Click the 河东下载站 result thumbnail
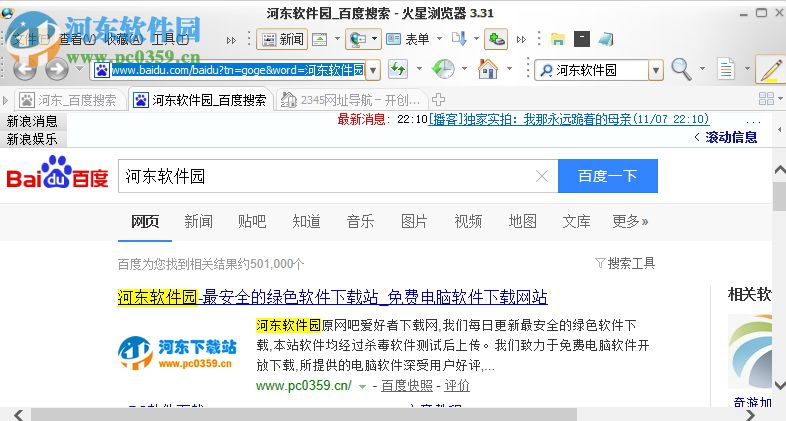Screen dimensions: 786x421 click(x=177, y=353)
